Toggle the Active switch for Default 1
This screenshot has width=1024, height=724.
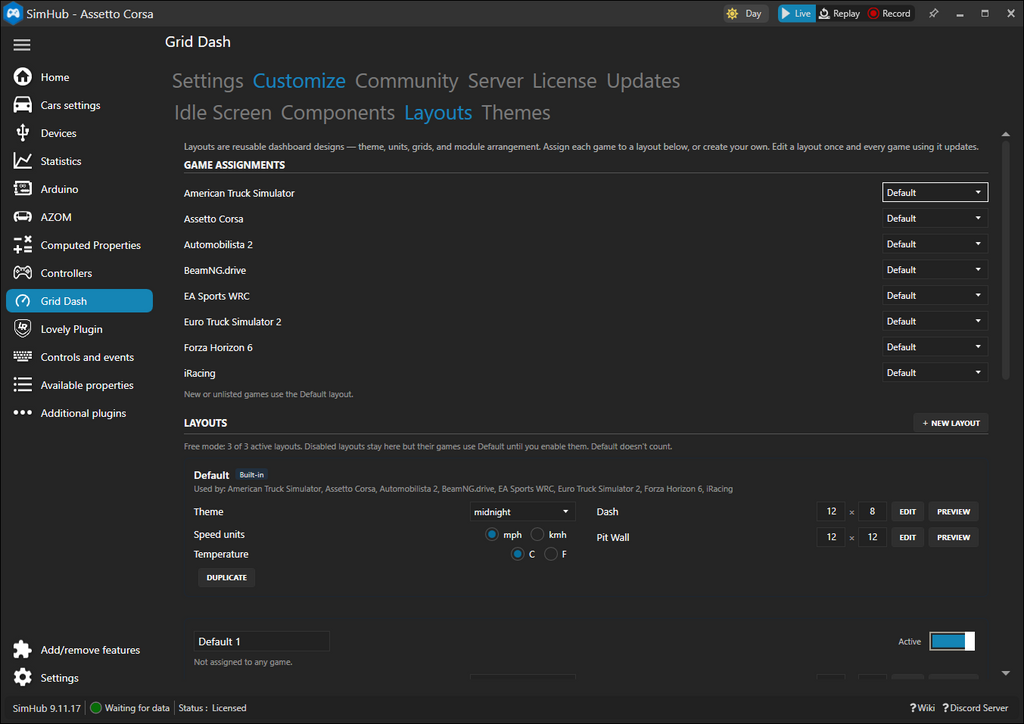(x=952, y=641)
